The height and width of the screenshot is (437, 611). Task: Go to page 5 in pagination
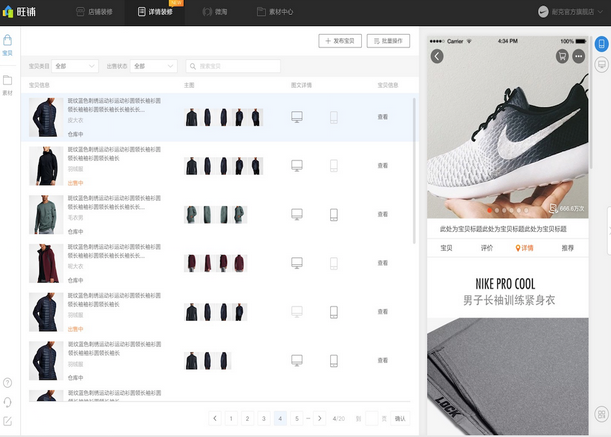(x=297, y=418)
